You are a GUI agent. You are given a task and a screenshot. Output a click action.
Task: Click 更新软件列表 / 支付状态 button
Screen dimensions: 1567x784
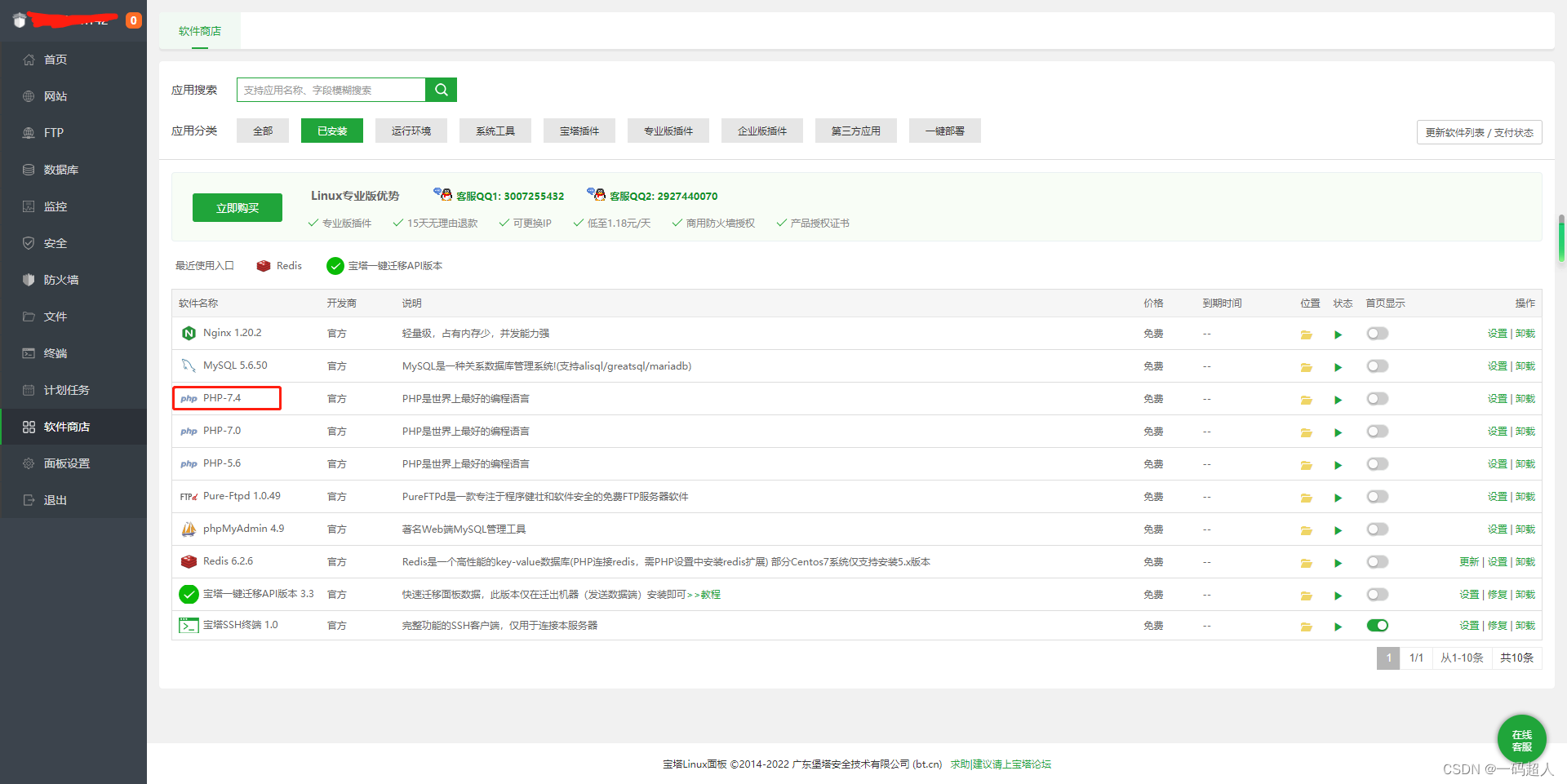click(1479, 132)
